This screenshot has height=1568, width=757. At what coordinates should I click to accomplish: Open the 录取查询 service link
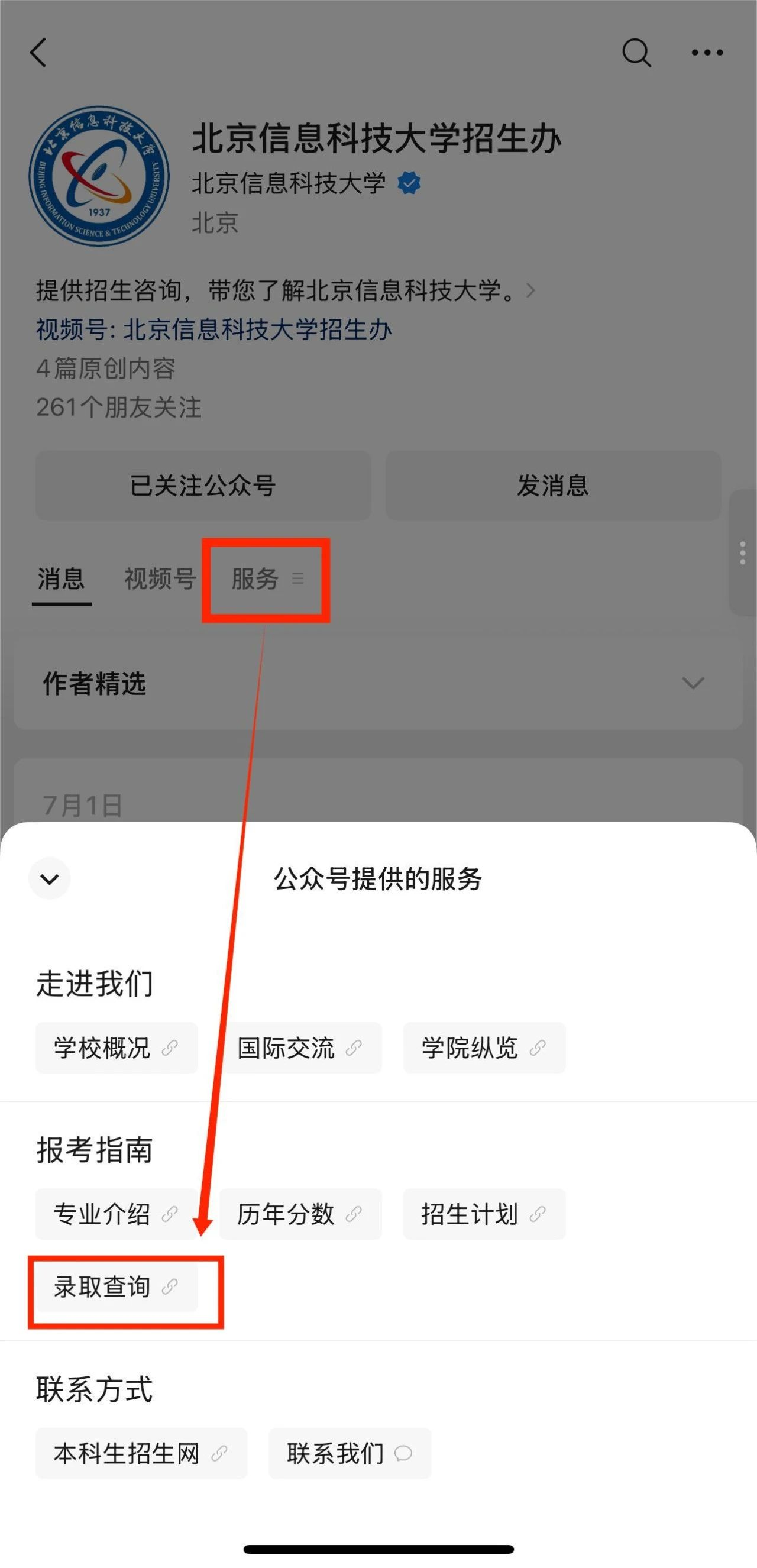117,1287
